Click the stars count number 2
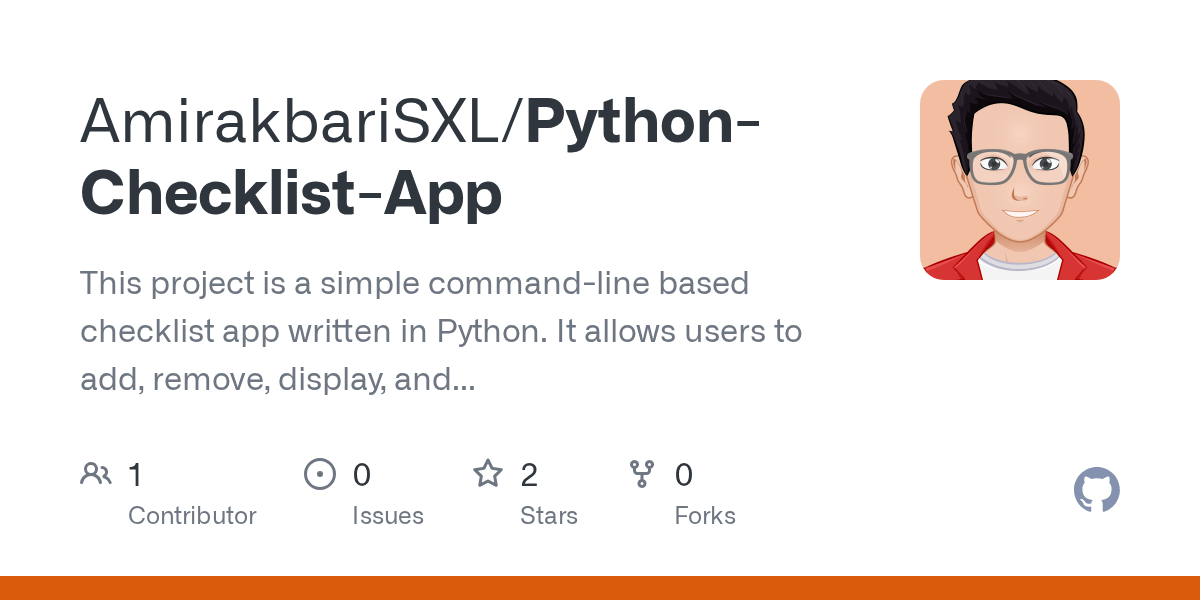This screenshot has height=600, width=1200. click(x=529, y=475)
